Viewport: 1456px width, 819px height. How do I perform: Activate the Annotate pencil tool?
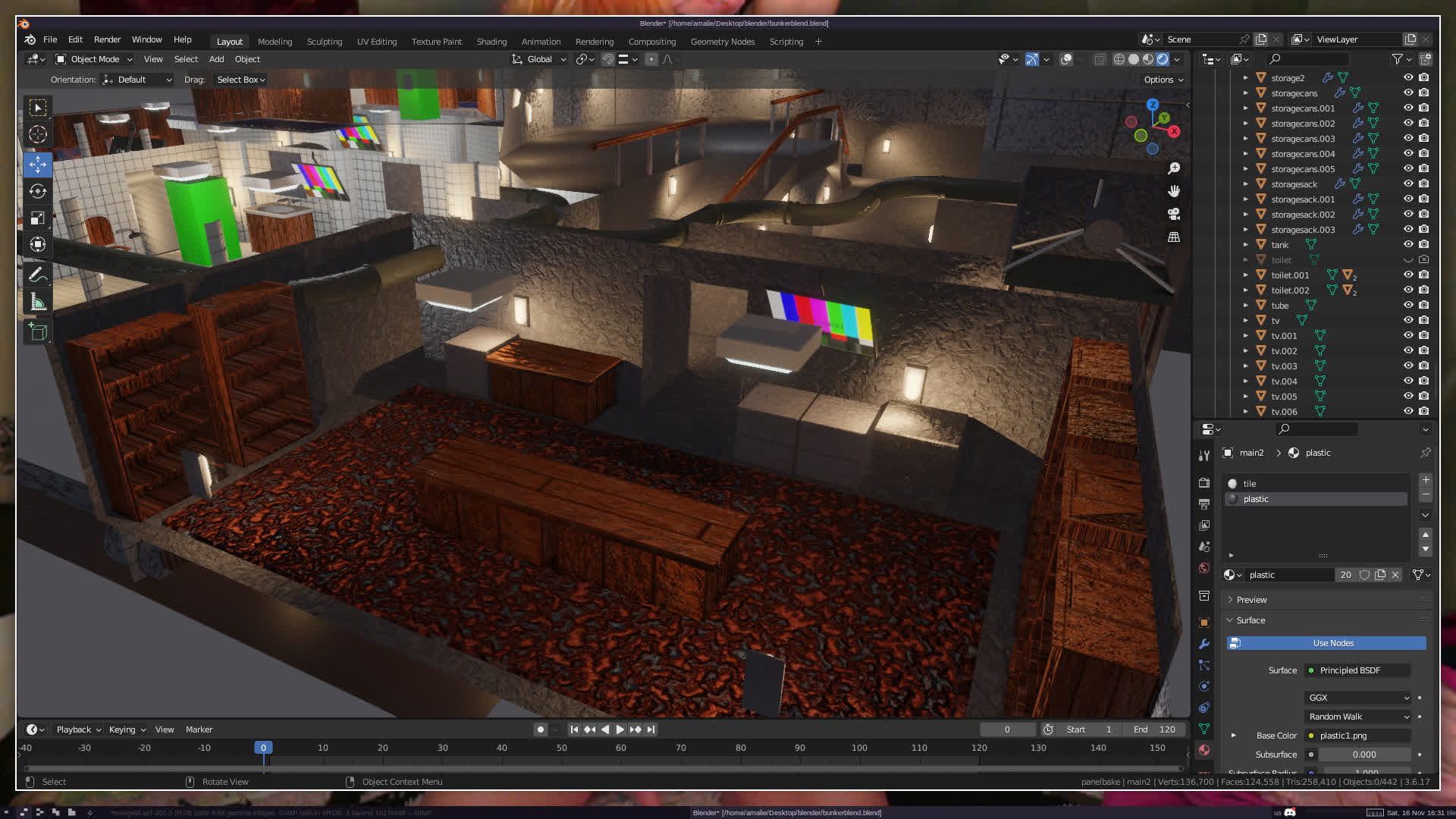38,275
